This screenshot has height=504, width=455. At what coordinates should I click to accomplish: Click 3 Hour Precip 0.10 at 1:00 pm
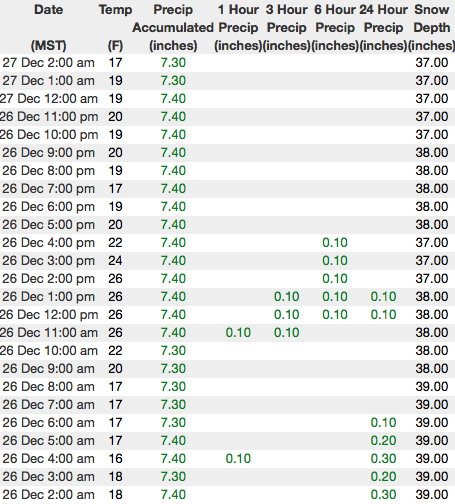pyautogui.click(x=287, y=297)
